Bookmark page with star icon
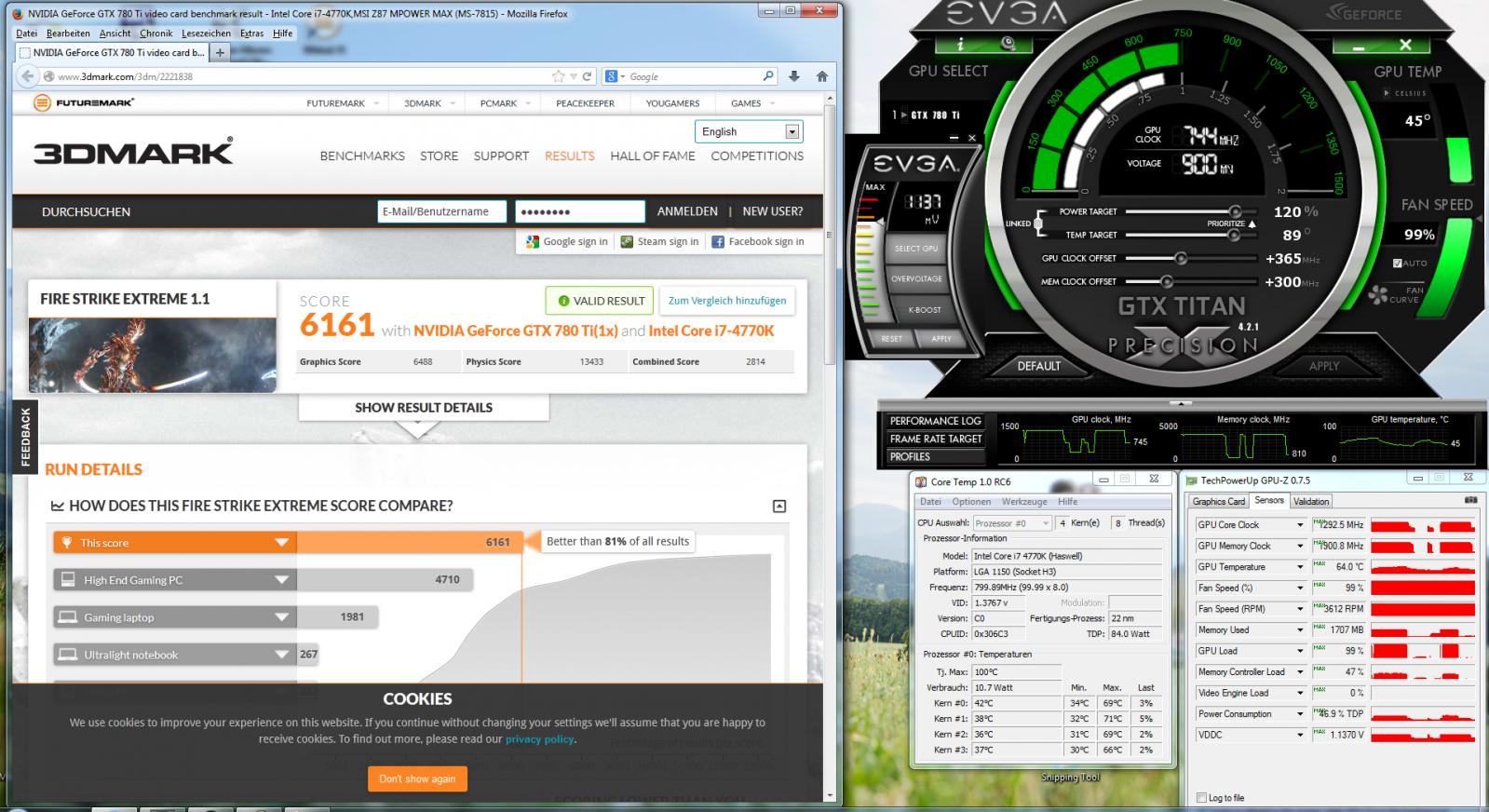This screenshot has width=1489, height=812. point(558,76)
